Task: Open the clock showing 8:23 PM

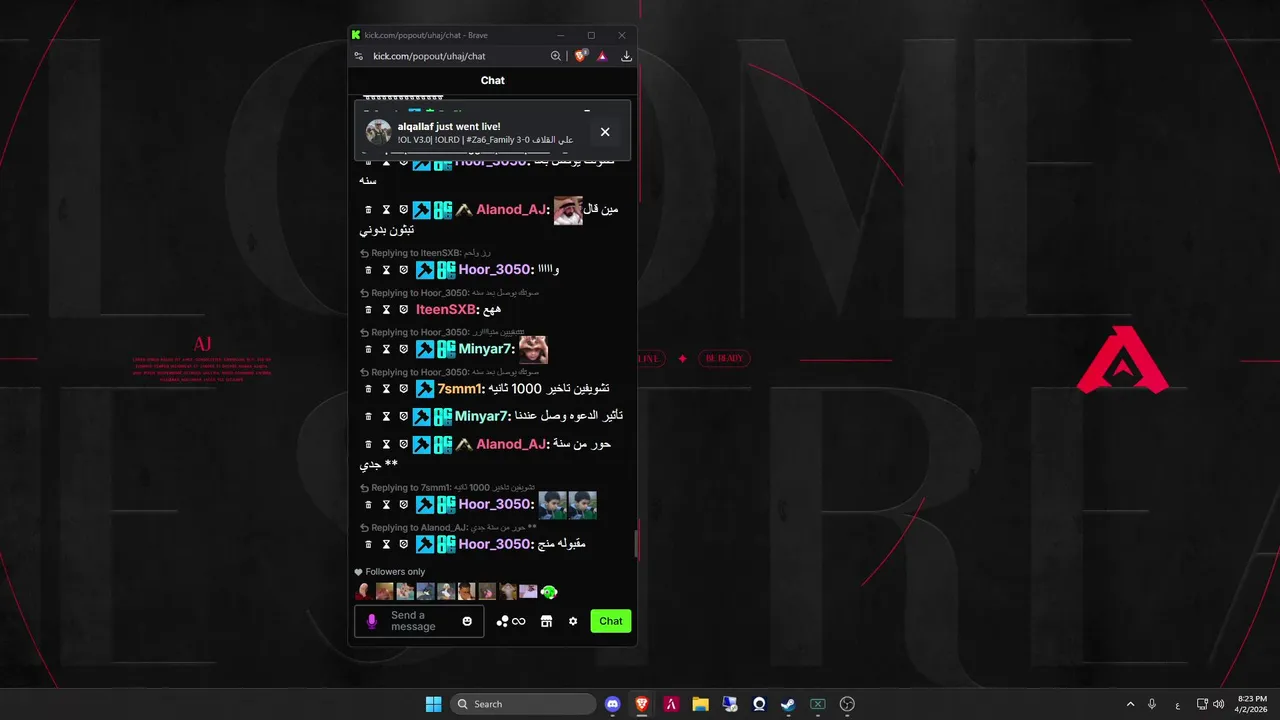Action: pos(1252,704)
